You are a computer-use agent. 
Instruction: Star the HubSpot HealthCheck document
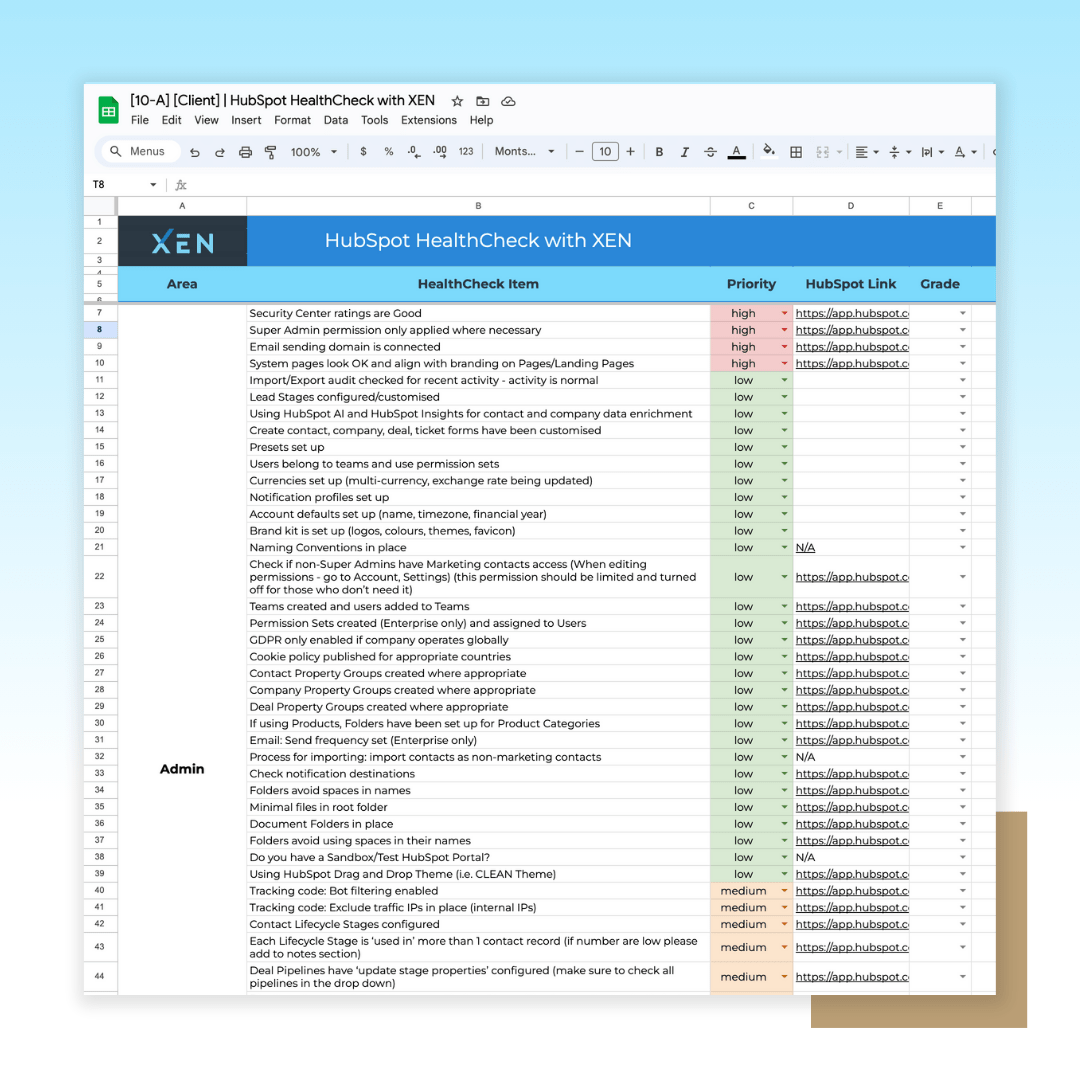point(457,101)
